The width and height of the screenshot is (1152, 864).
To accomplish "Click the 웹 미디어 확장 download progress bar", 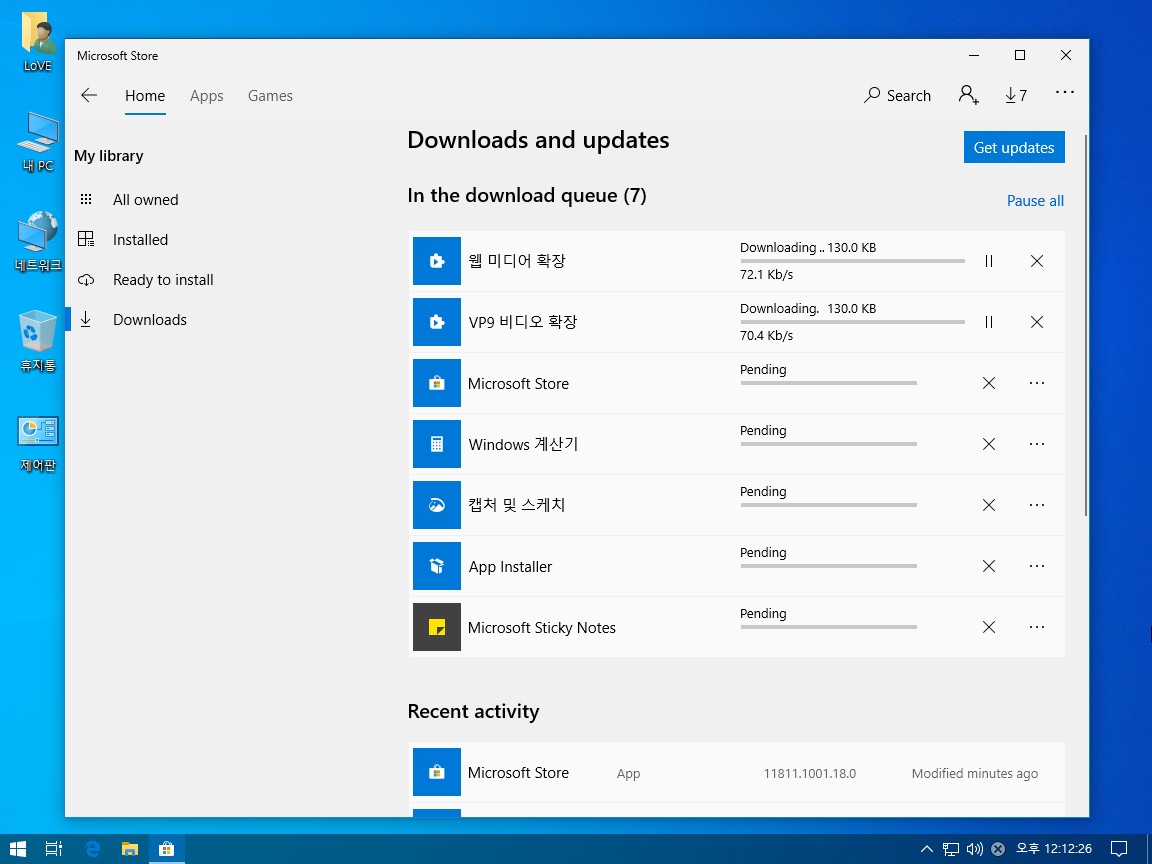I will tap(852, 261).
